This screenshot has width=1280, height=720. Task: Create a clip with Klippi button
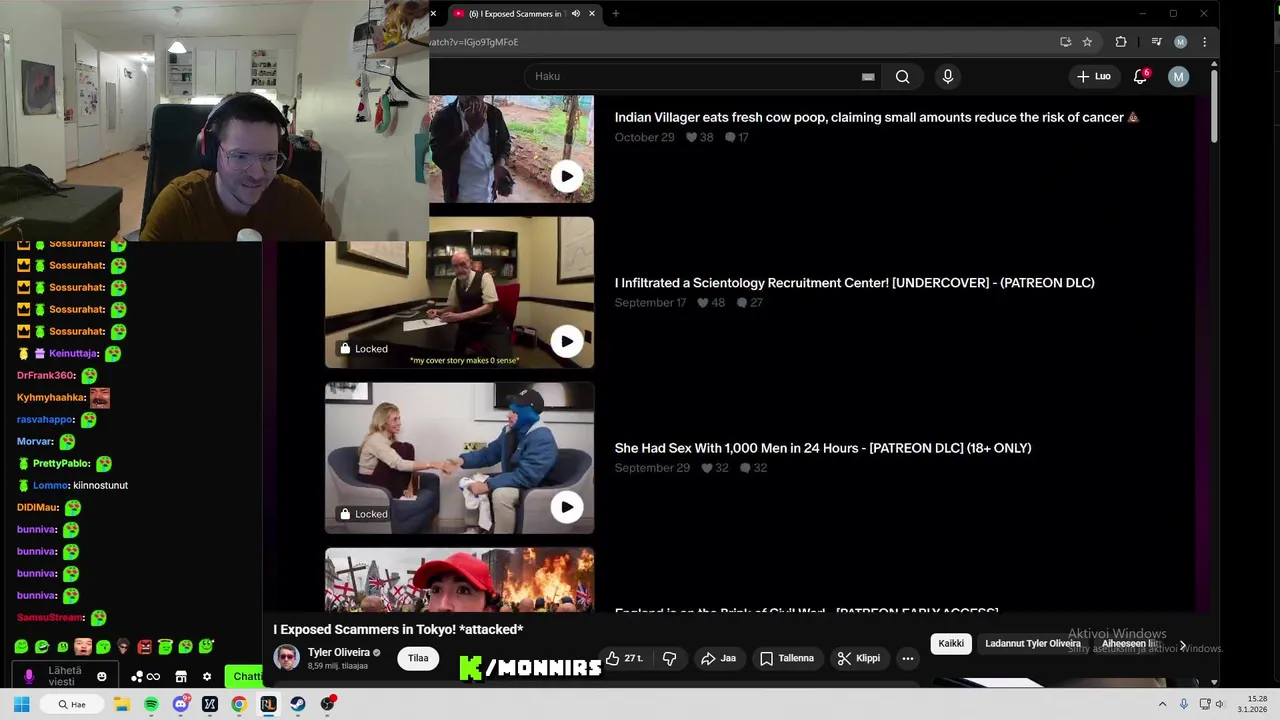(x=859, y=658)
